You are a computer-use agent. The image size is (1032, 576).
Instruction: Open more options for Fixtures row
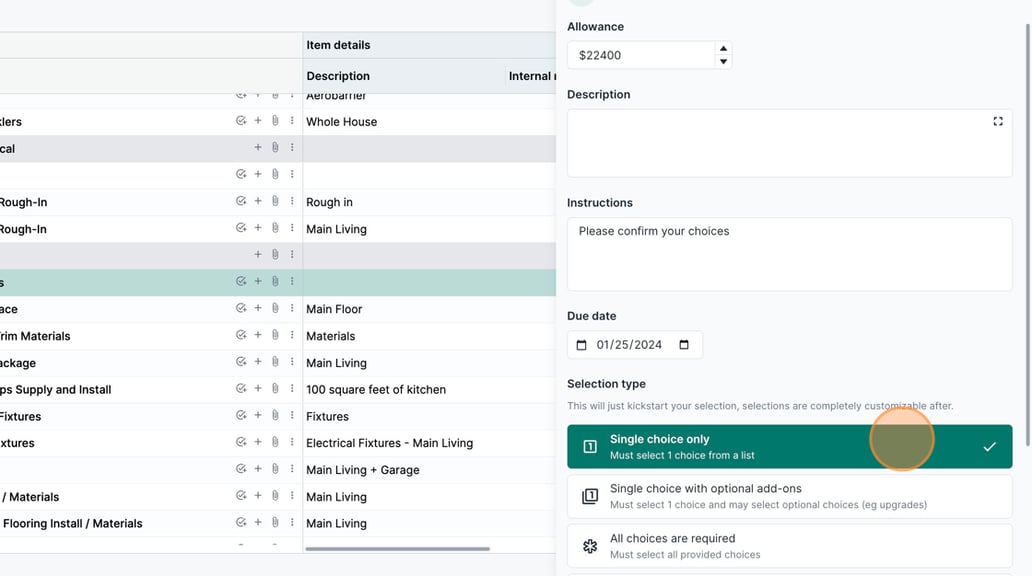(292, 416)
